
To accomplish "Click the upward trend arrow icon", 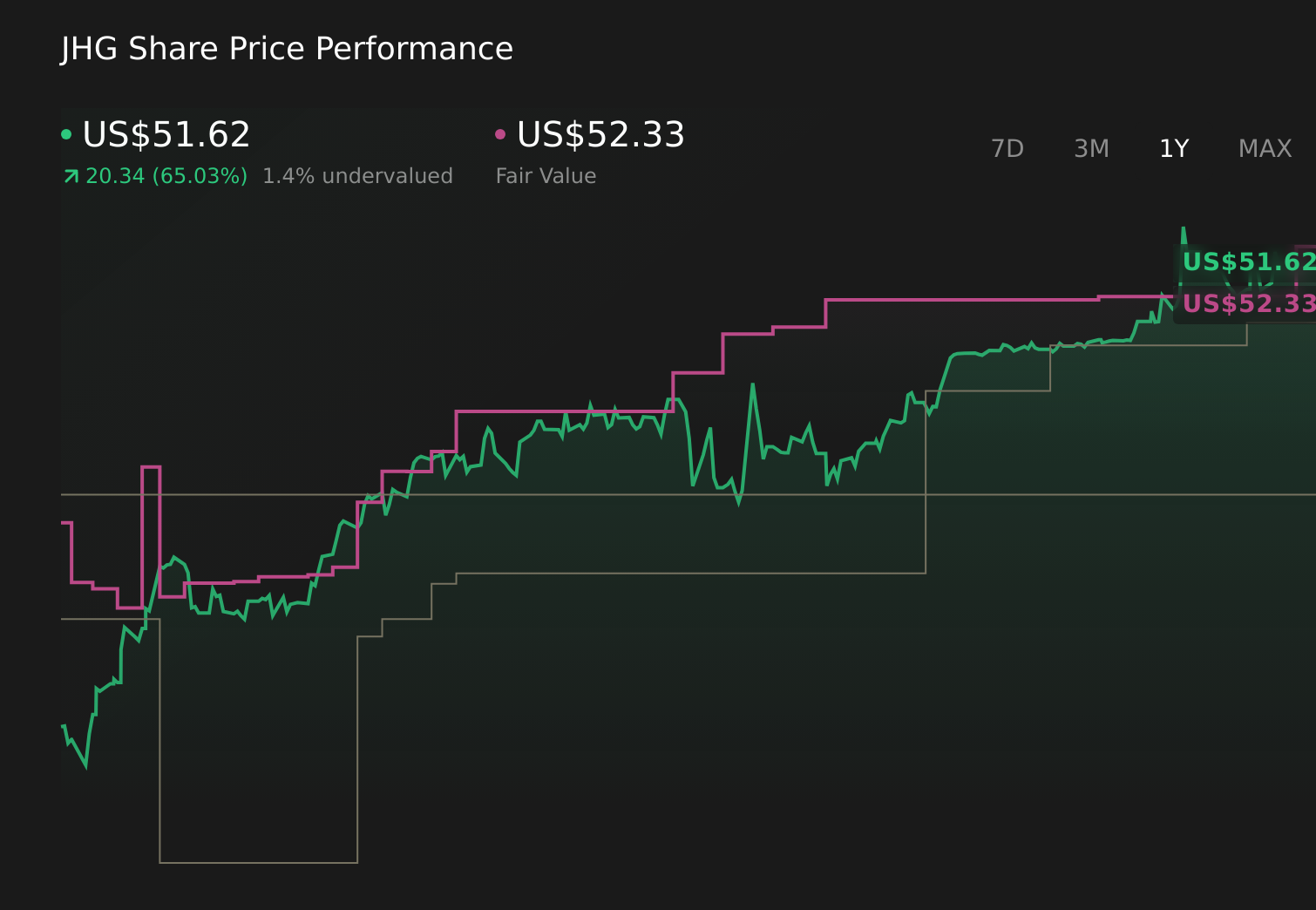I will click(x=70, y=175).
